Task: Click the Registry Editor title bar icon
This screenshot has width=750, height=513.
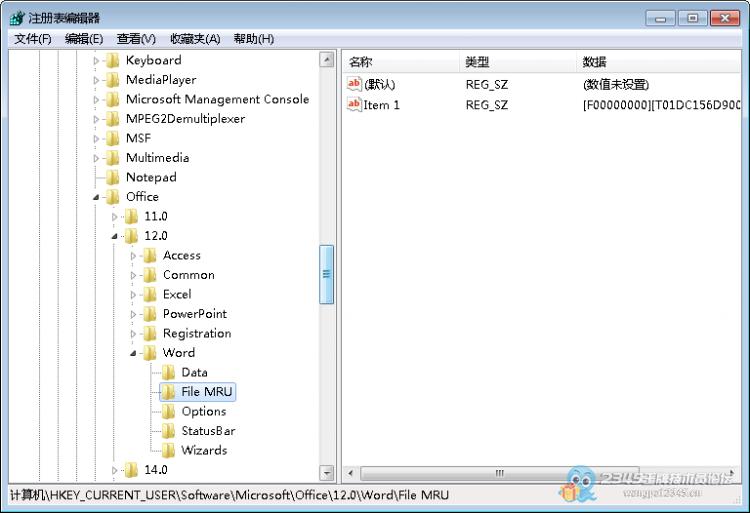Action: [x=17, y=18]
